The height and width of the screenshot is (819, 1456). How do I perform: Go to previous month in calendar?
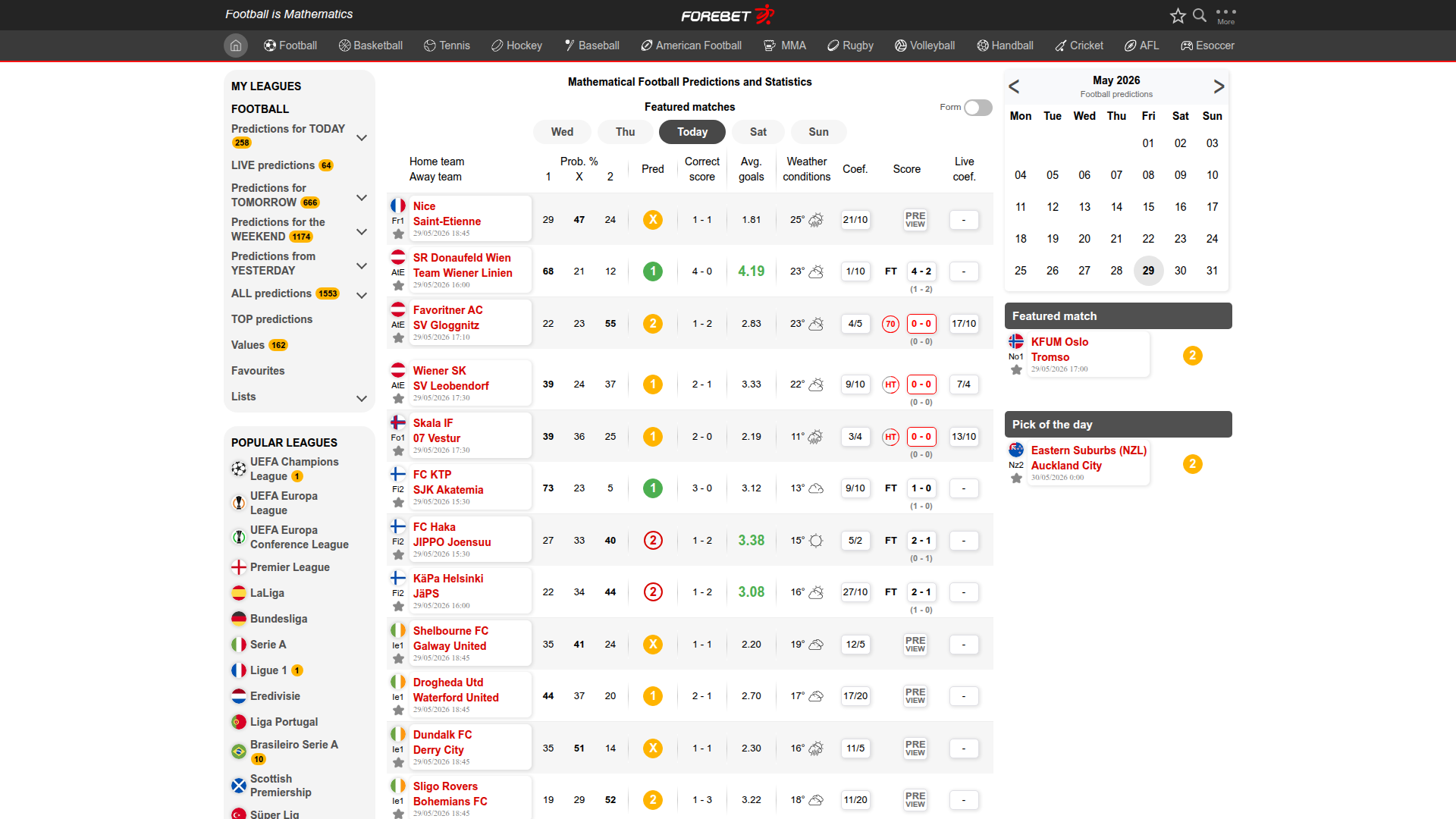click(1014, 86)
